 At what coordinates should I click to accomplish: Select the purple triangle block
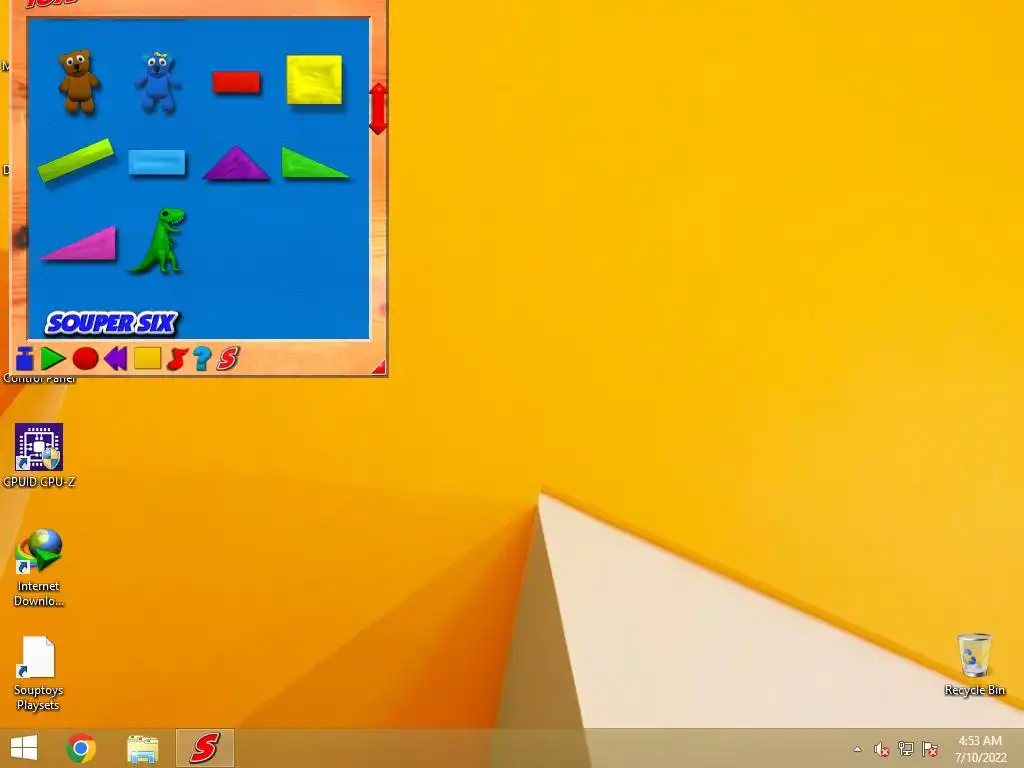pos(236,163)
